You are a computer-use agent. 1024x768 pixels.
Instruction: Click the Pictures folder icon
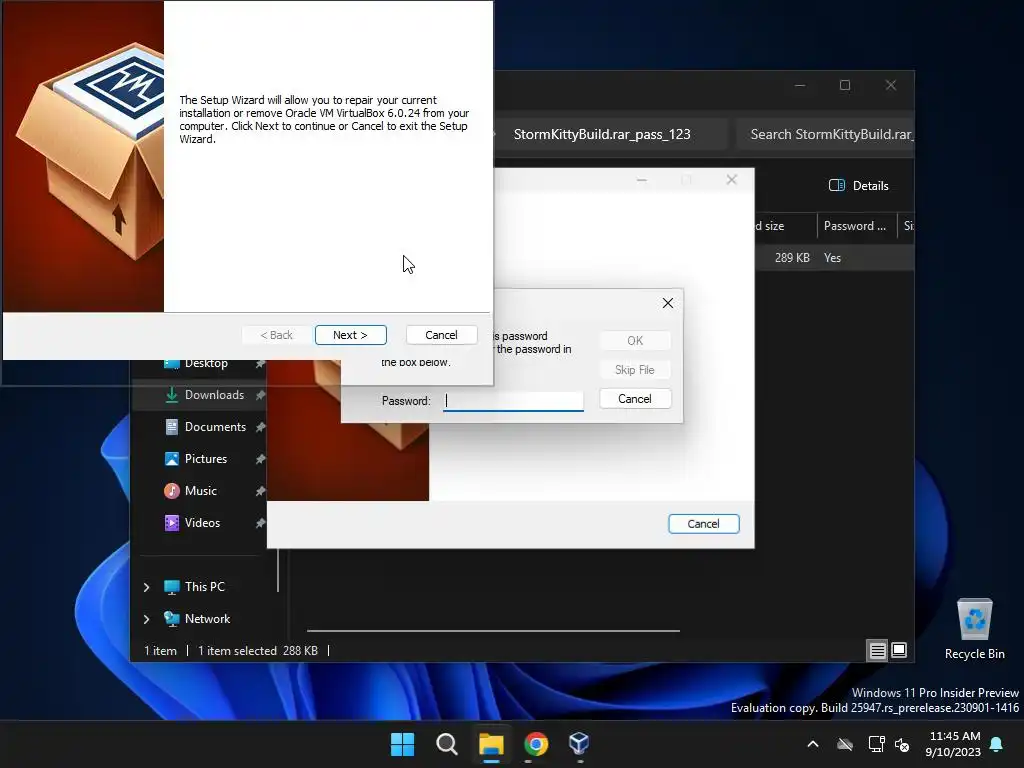[x=172, y=459]
